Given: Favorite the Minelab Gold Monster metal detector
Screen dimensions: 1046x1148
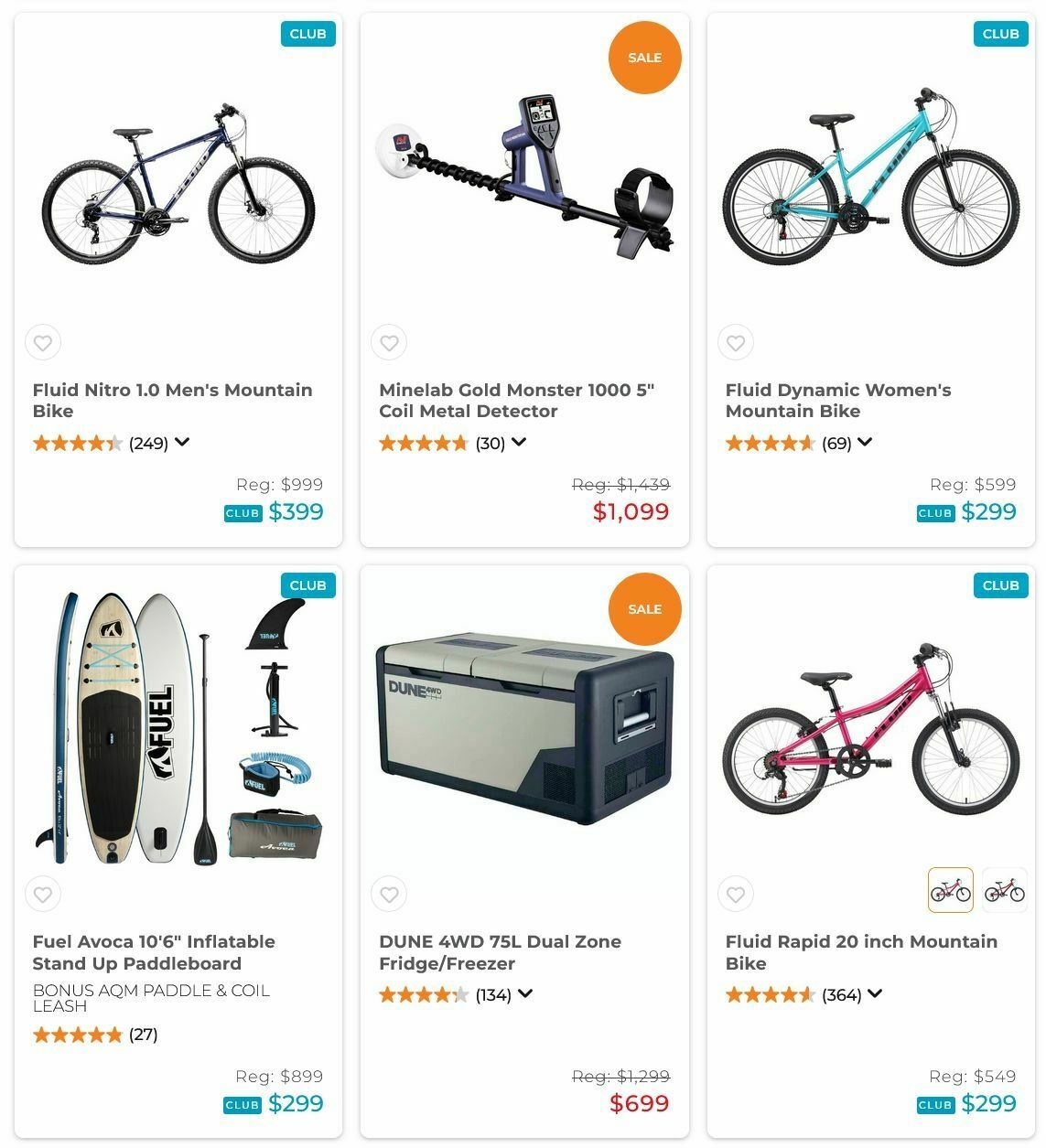Looking at the screenshot, I should (389, 343).
